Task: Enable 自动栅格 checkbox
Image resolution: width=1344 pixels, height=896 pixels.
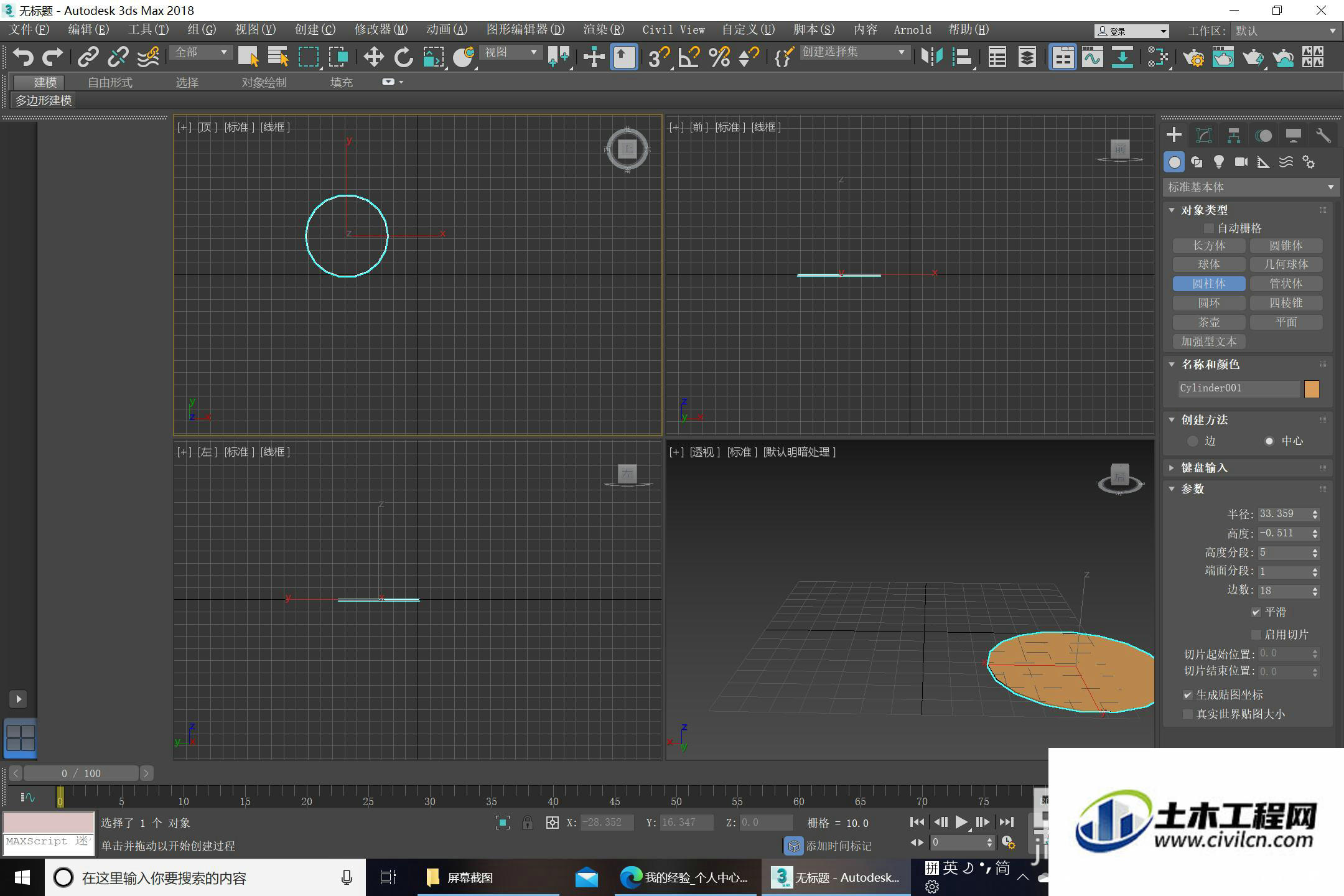Action: (1209, 228)
